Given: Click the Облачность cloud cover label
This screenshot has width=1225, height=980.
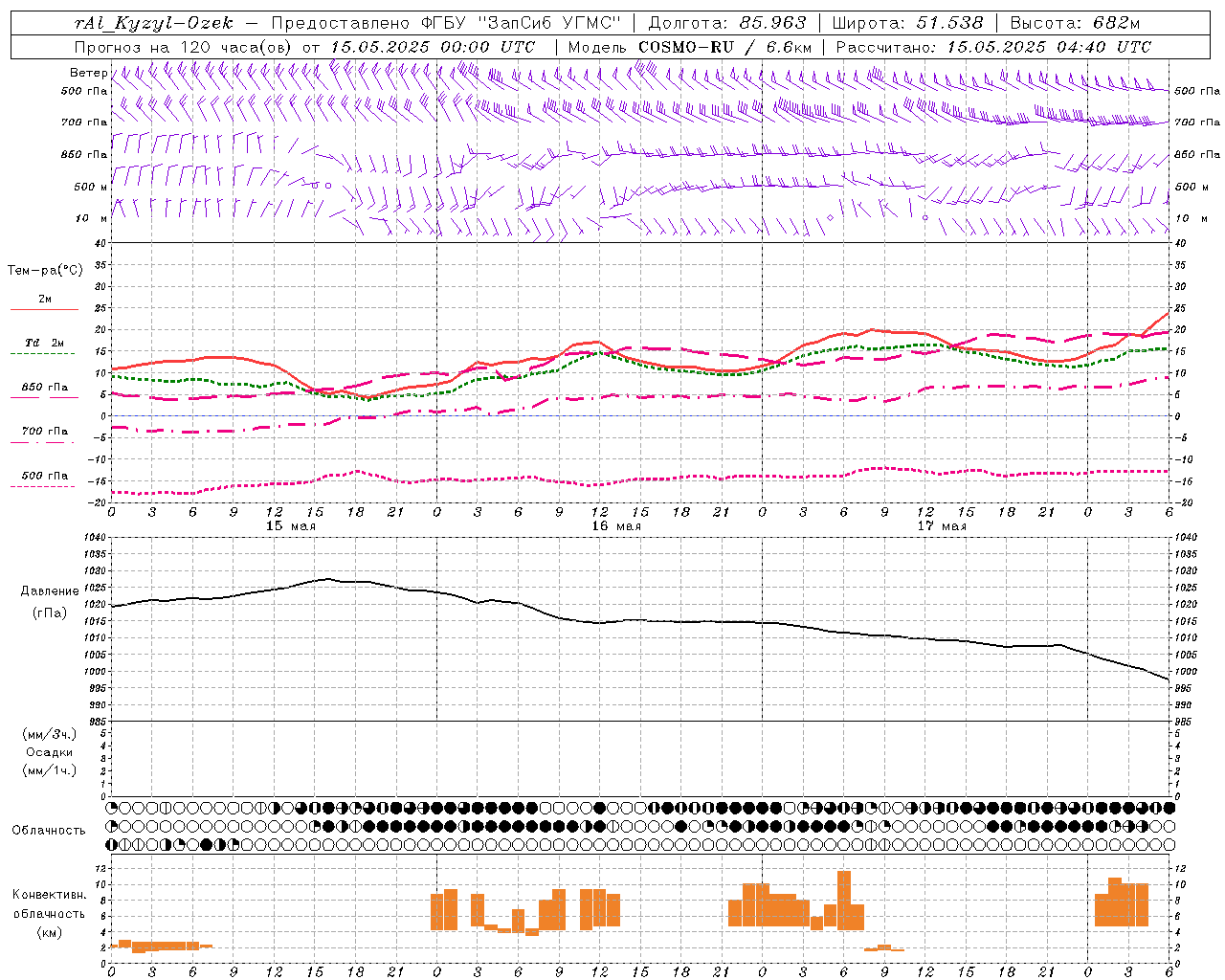Looking at the screenshot, I should click(x=49, y=831).
